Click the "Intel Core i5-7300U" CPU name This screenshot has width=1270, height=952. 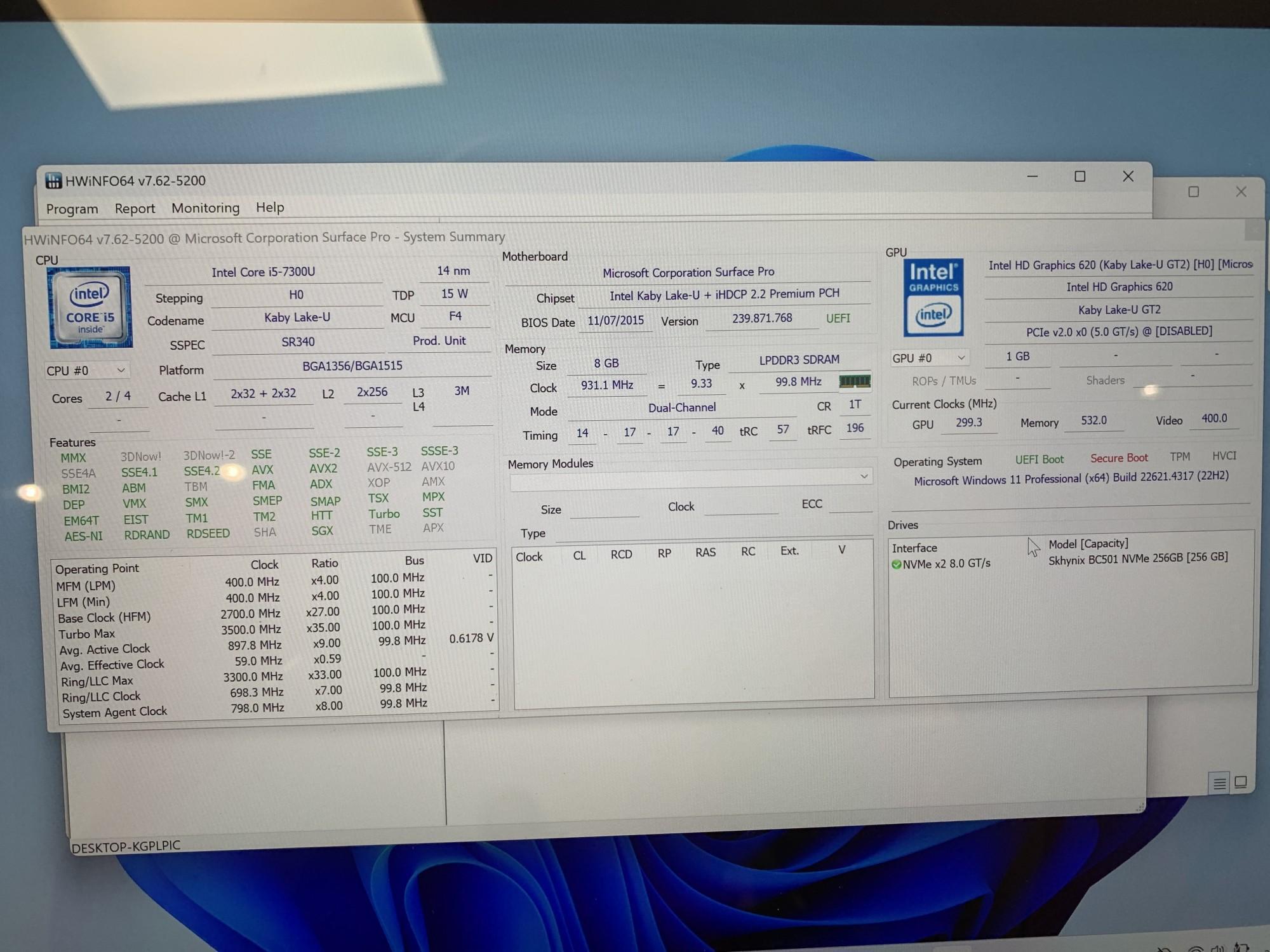tap(264, 272)
